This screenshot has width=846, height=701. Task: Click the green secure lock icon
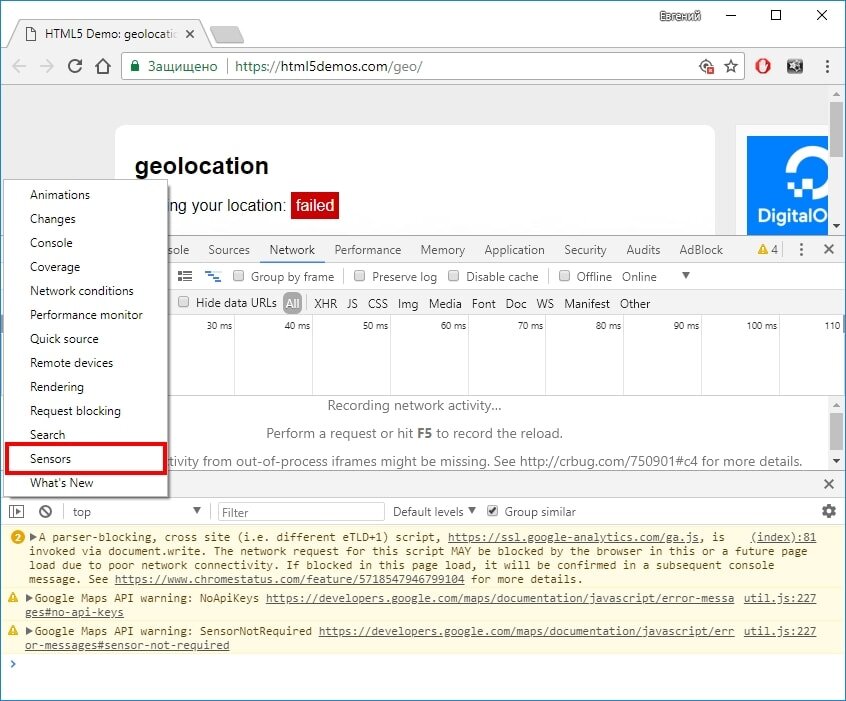[x=135, y=66]
